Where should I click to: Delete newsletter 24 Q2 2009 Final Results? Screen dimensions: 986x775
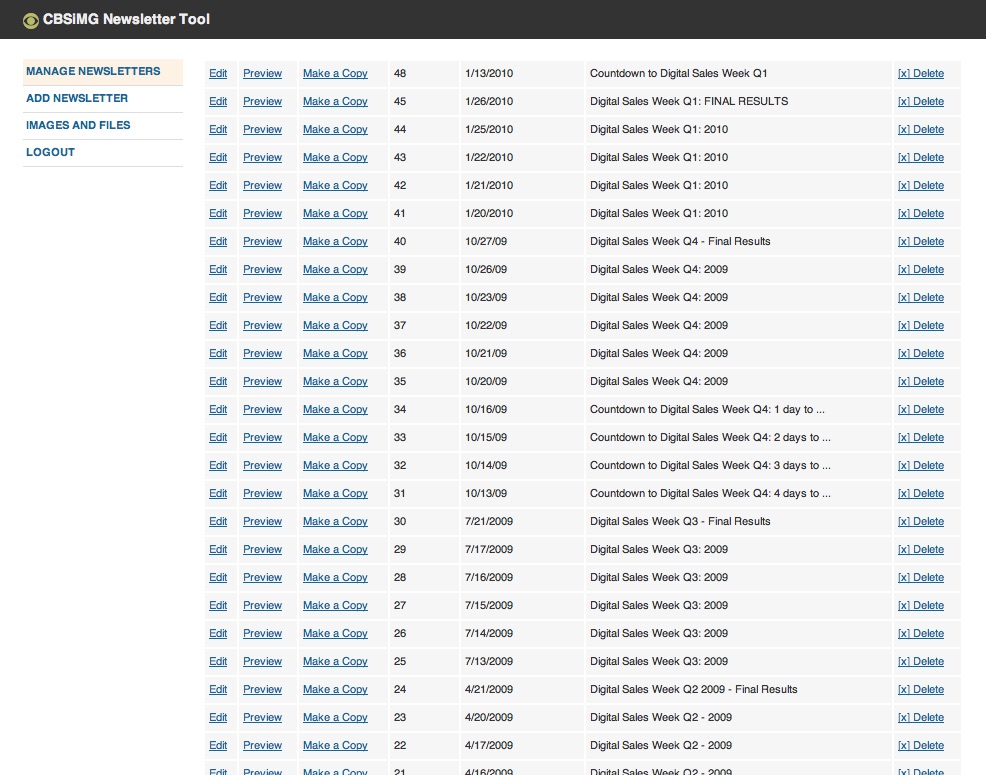(920, 690)
